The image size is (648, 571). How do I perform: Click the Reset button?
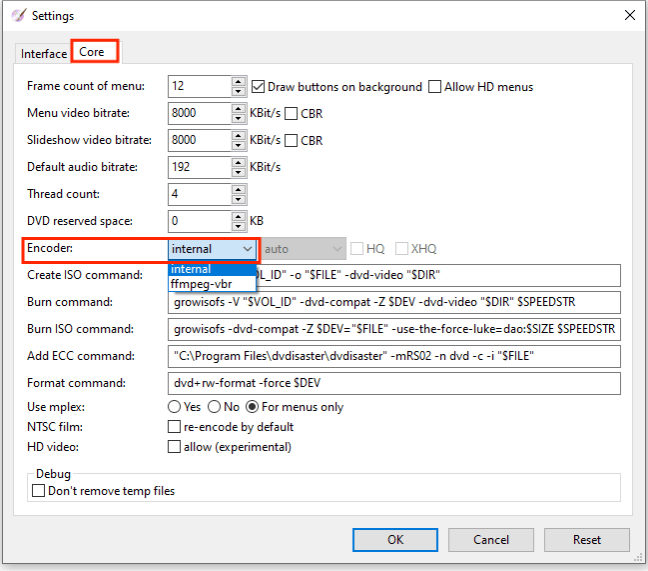tap(586, 540)
